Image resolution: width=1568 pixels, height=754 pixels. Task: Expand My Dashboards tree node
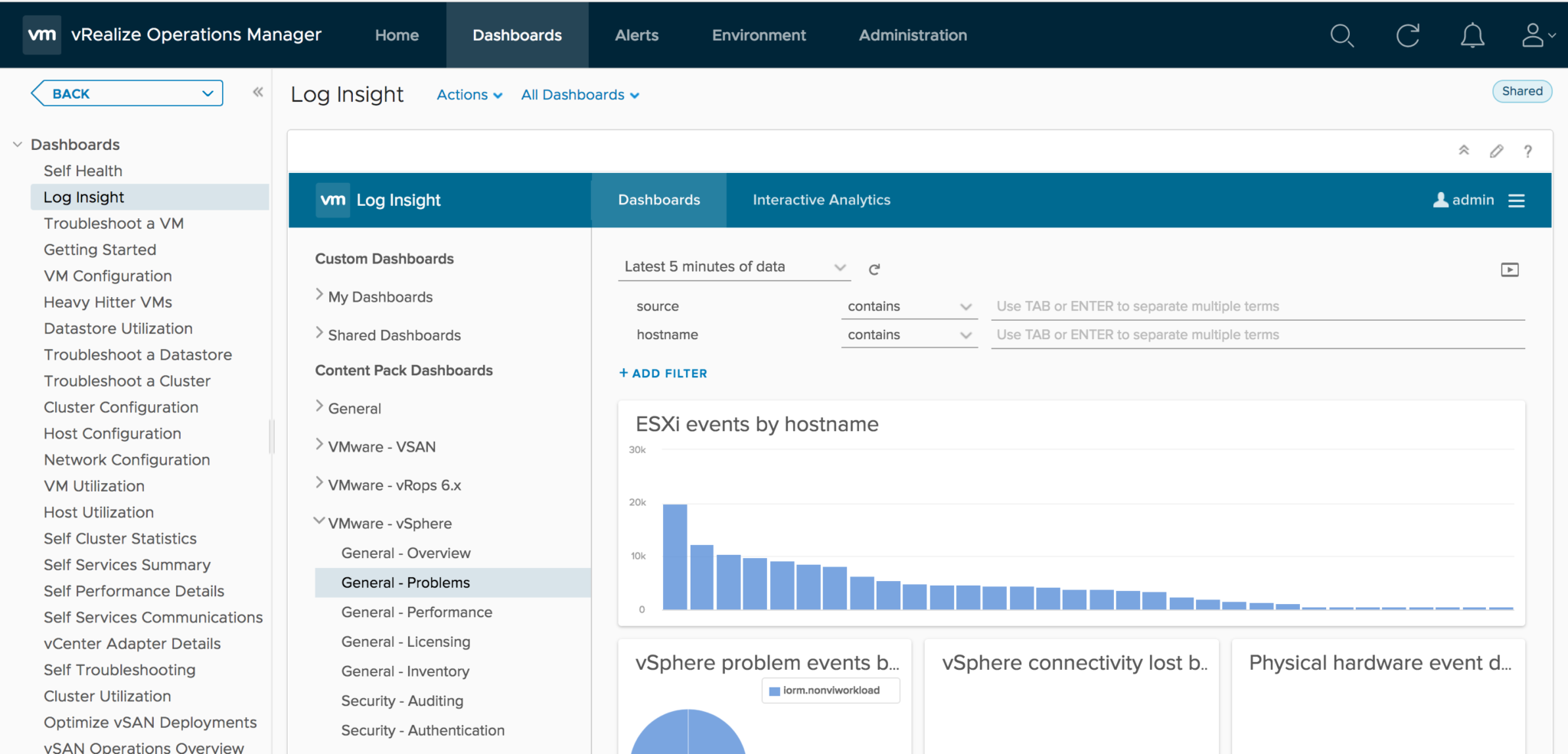pyautogui.click(x=319, y=295)
